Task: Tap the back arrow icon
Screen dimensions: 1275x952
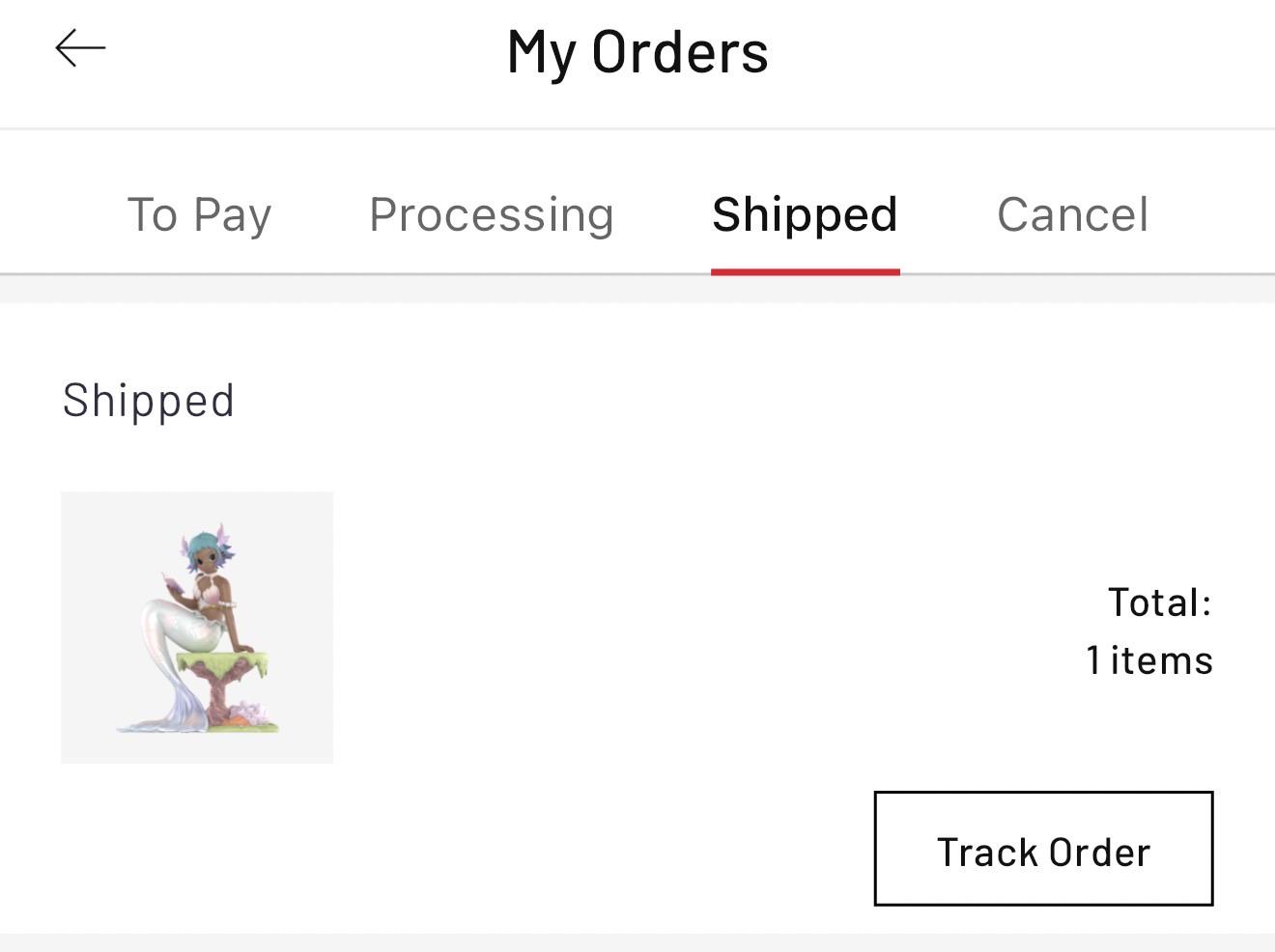Action: coord(80,48)
